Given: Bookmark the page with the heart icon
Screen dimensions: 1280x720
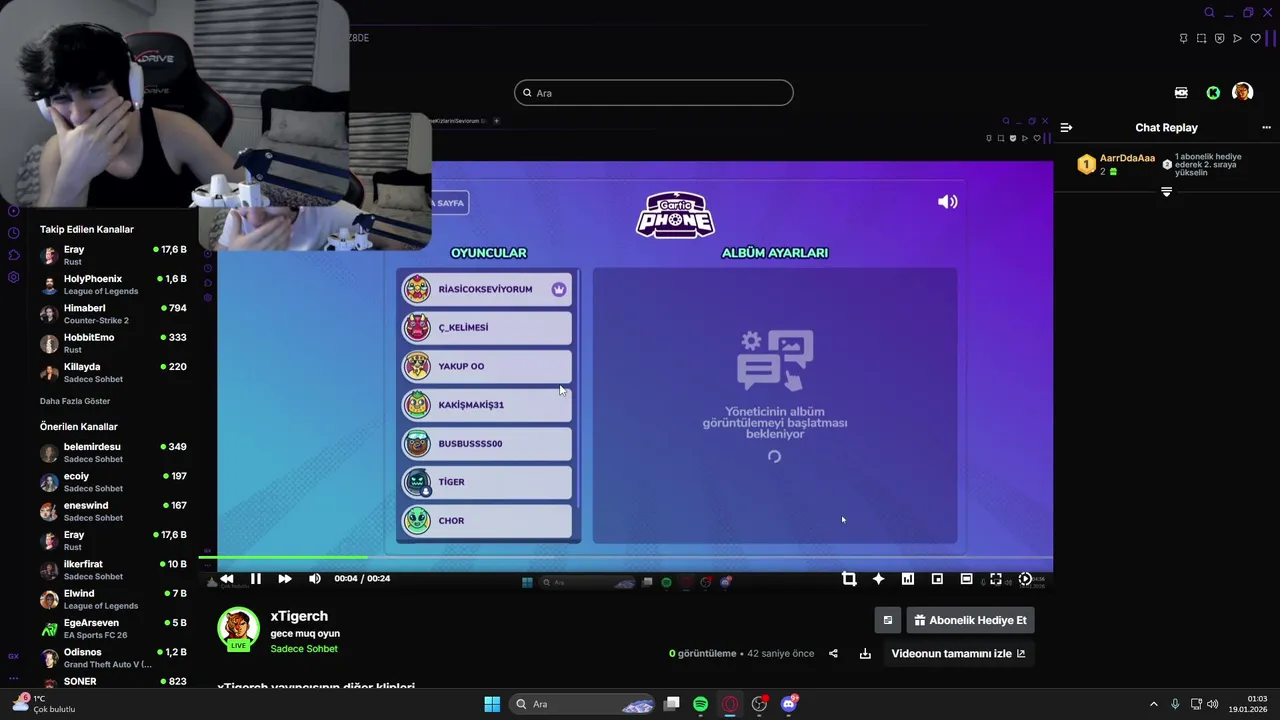Looking at the screenshot, I should [1255, 38].
